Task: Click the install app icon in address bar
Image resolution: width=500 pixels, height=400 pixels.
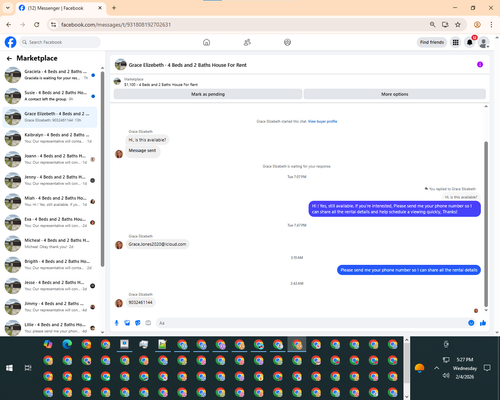Action: (x=445, y=25)
